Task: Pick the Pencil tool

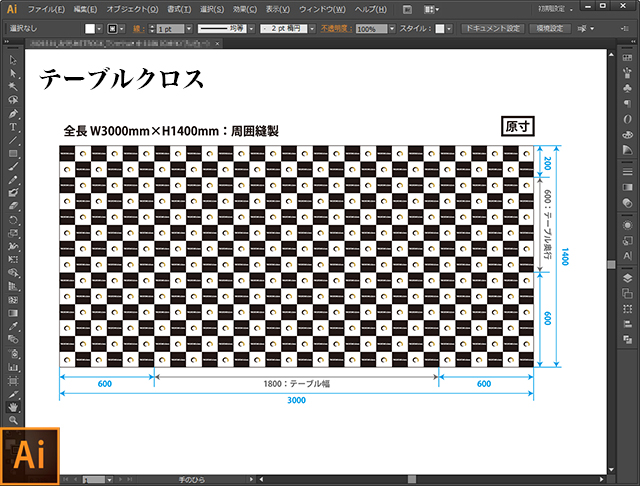Action: (x=13, y=180)
